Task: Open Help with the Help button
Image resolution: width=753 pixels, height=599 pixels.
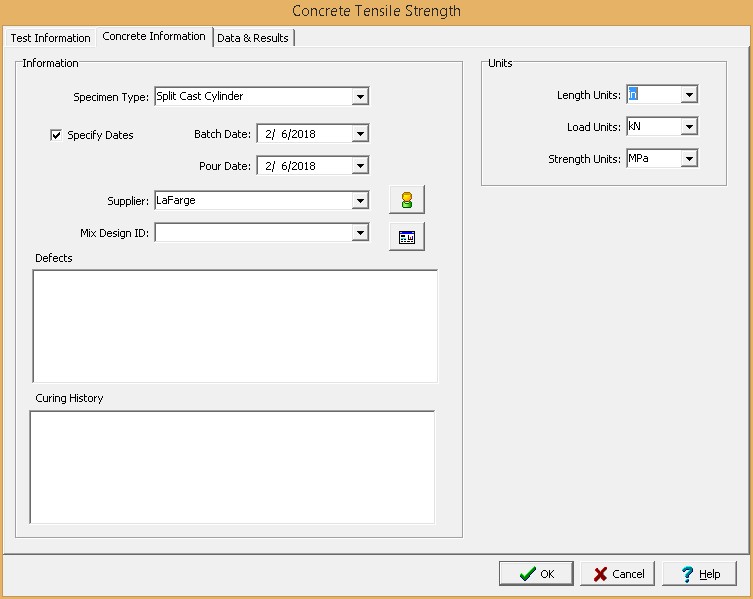Action: pos(700,574)
